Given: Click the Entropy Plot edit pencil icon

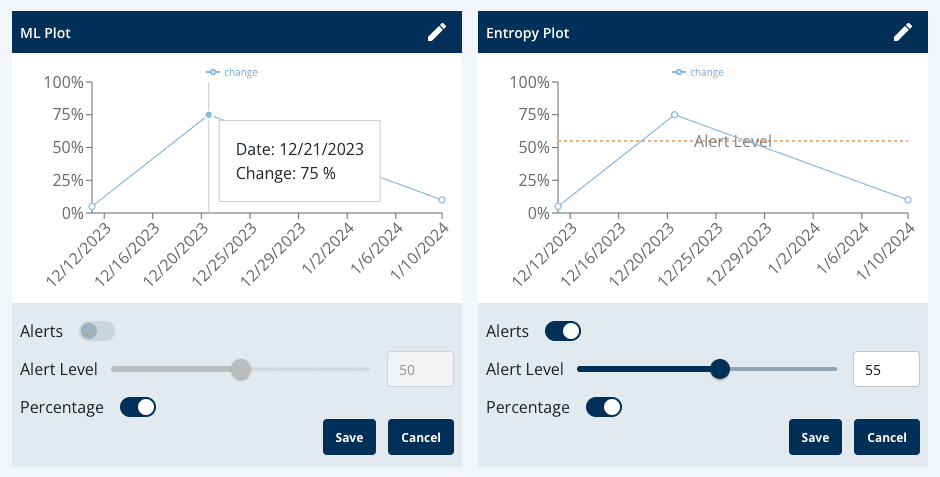Looking at the screenshot, I should [903, 32].
